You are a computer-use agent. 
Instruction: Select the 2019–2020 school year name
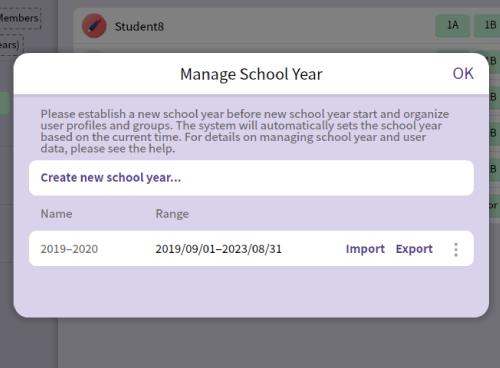69,249
